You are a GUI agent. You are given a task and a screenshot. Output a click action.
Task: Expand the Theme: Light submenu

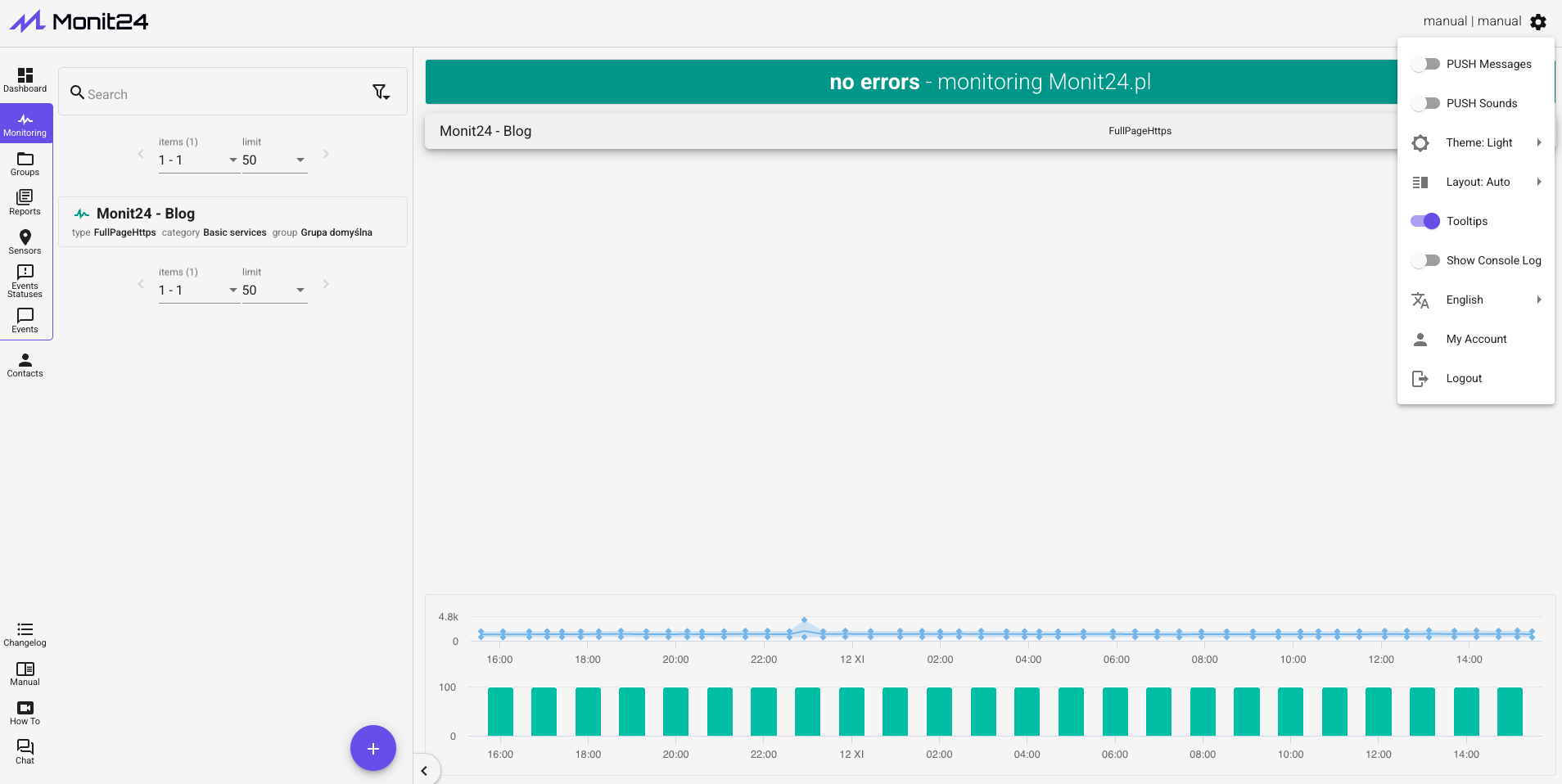pyautogui.click(x=1478, y=142)
